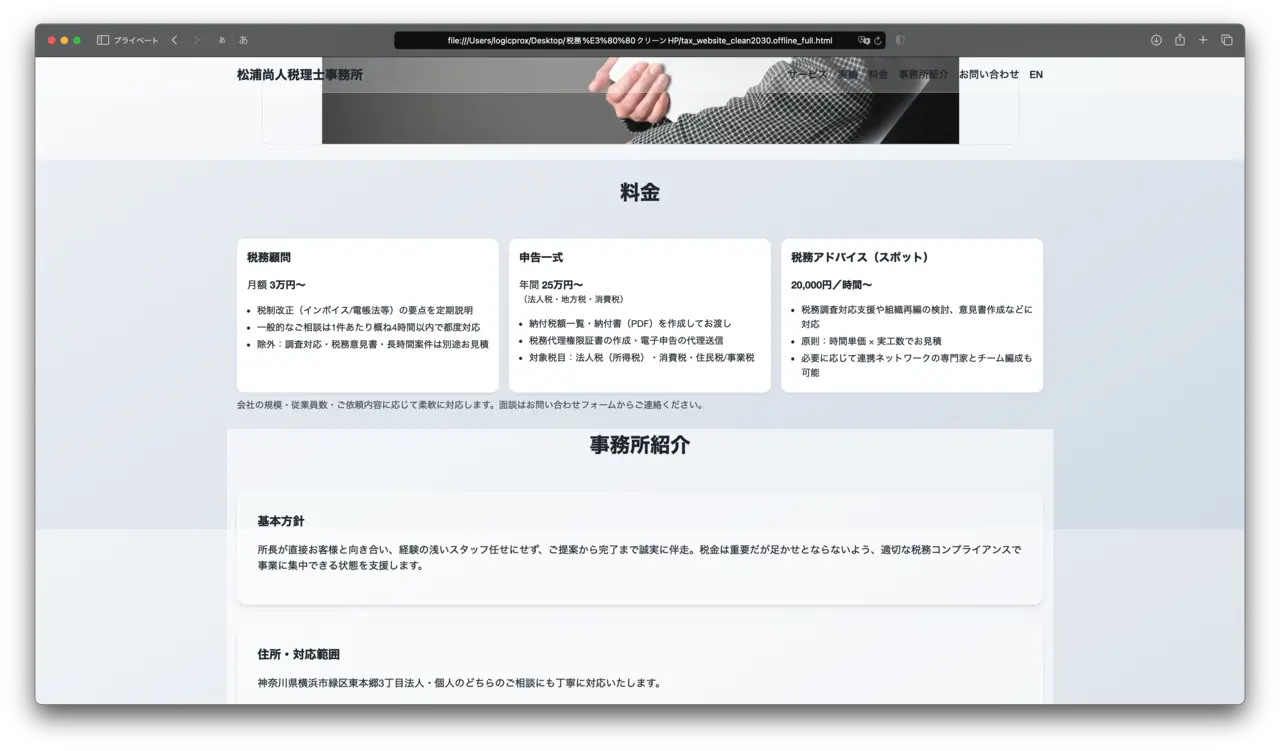The image size is (1280, 751).
Task: Click the smaller text size あ button
Action: 222,41
